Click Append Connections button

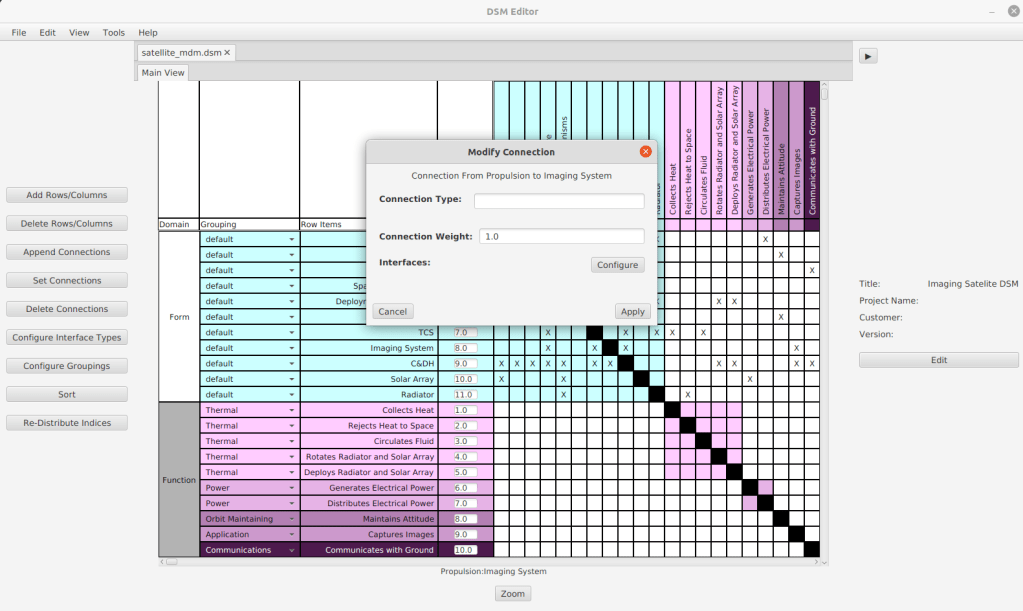click(x=67, y=252)
